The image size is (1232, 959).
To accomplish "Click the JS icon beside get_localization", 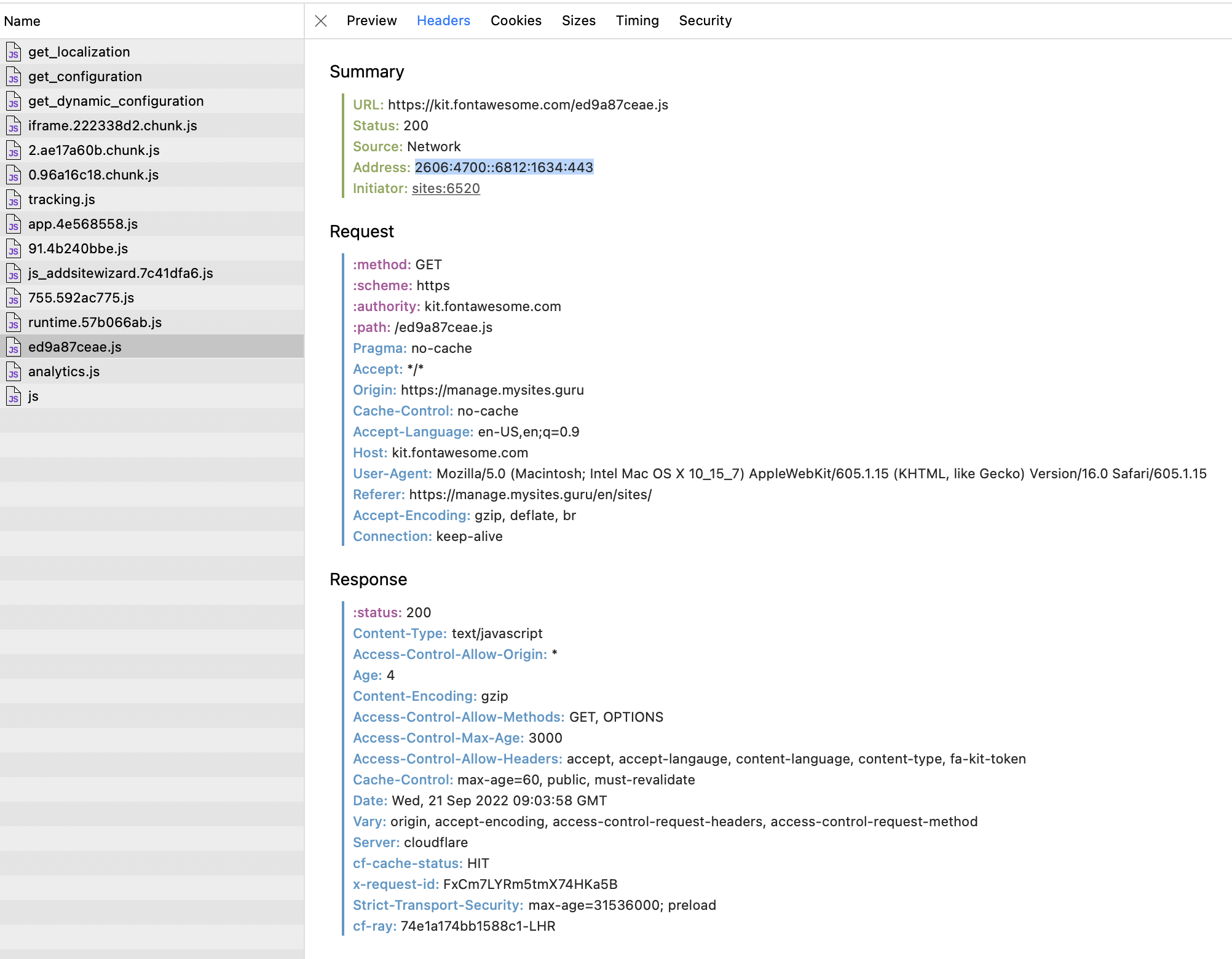I will point(14,52).
